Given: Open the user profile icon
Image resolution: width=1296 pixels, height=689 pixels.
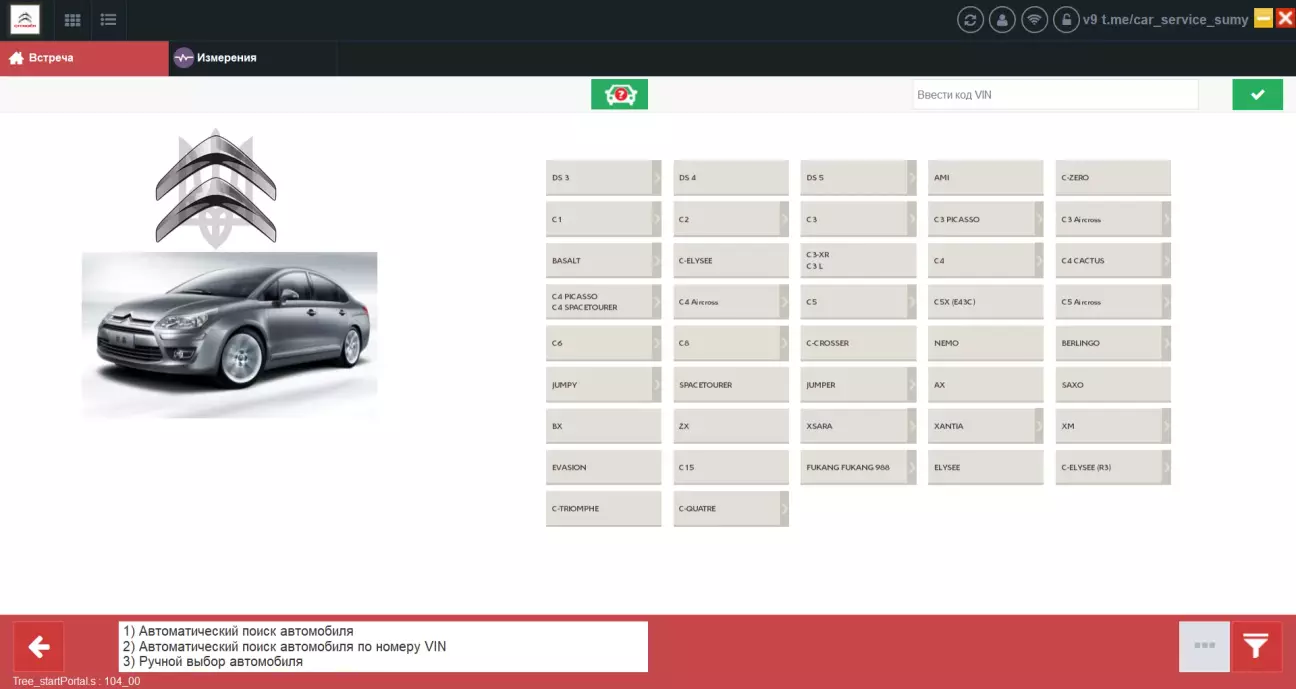Looking at the screenshot, I should [1002, 20].
